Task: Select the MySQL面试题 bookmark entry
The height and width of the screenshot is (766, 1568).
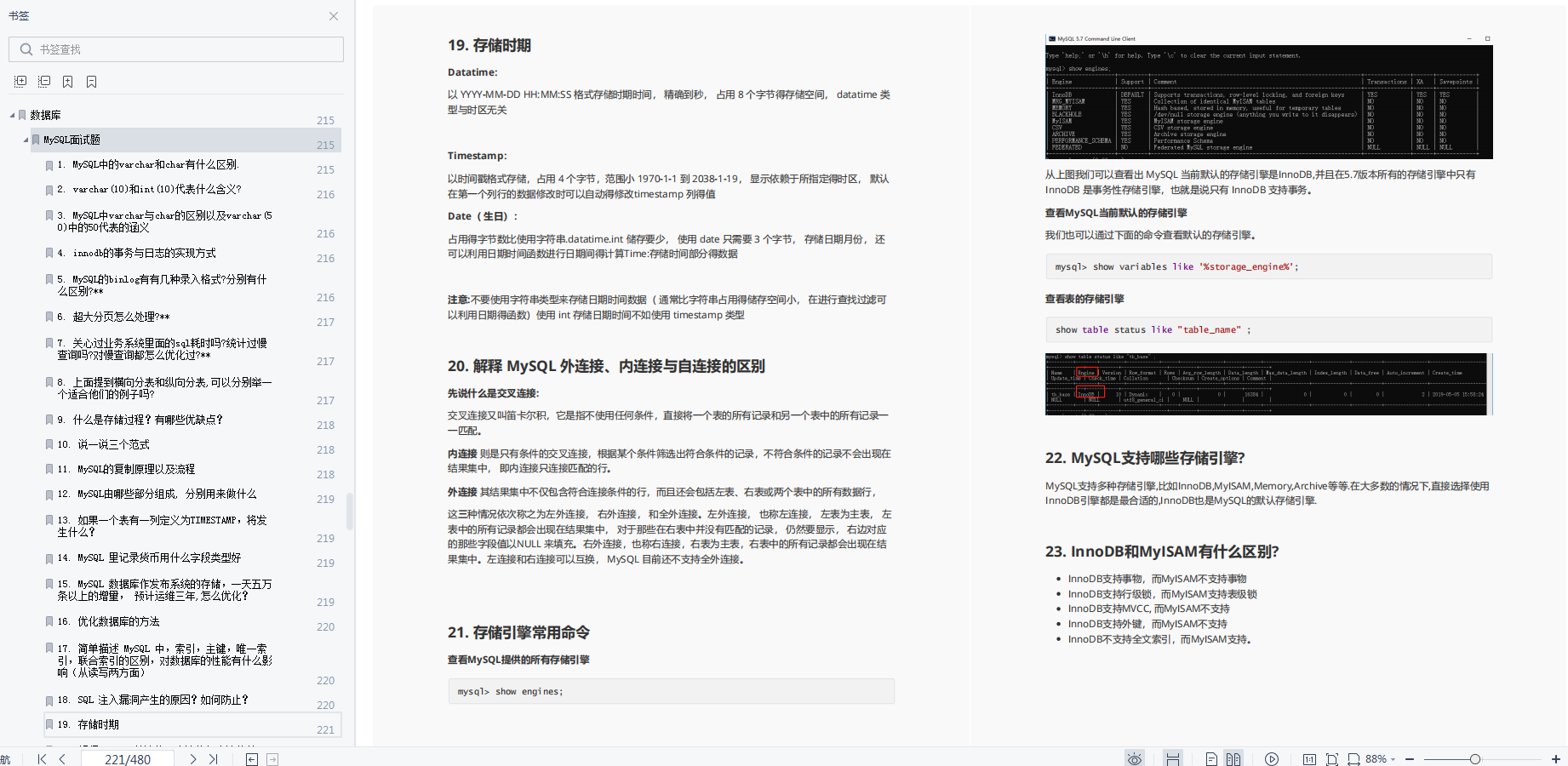Action: pos(72,140)
